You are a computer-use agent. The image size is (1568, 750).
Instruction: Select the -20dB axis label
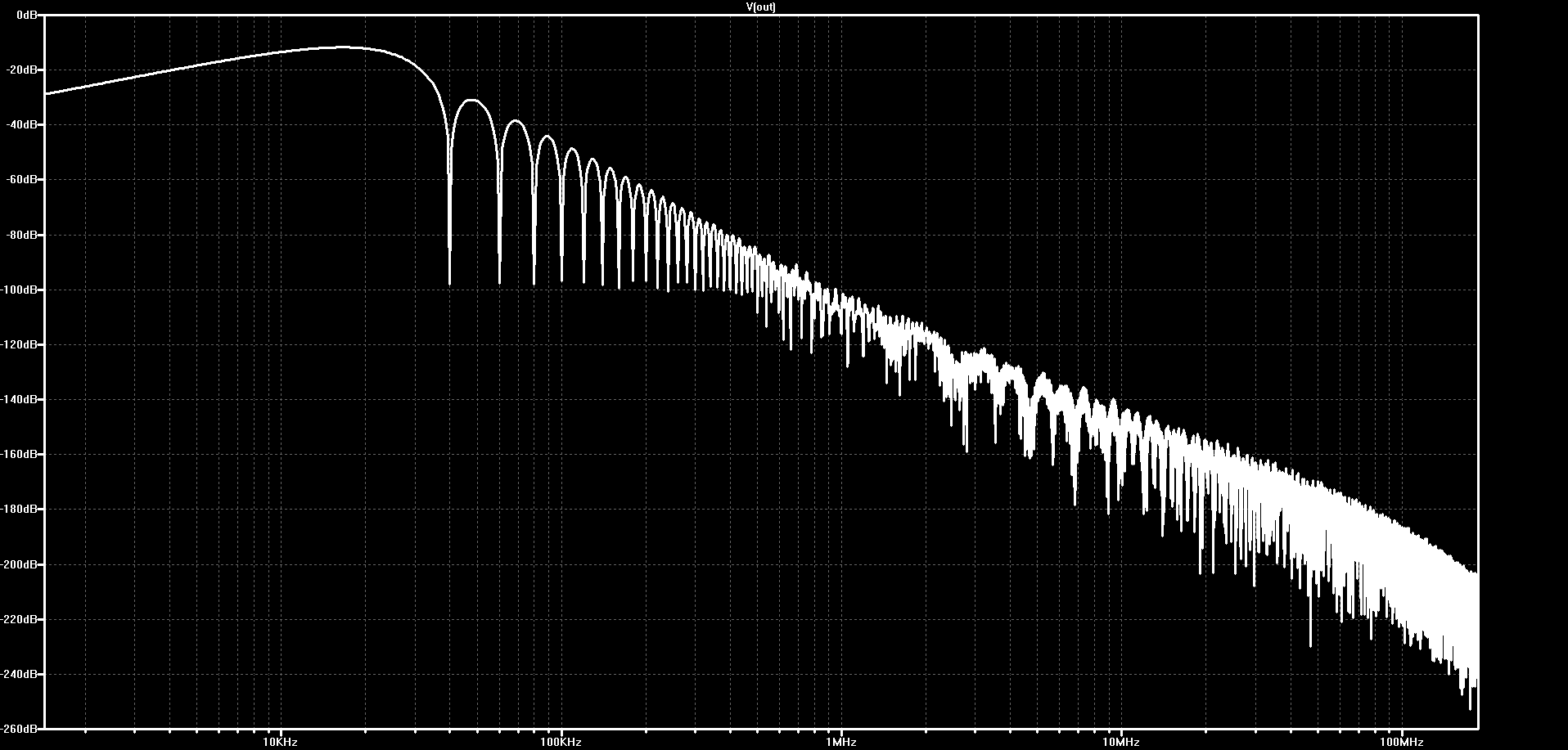pos(23,70)
